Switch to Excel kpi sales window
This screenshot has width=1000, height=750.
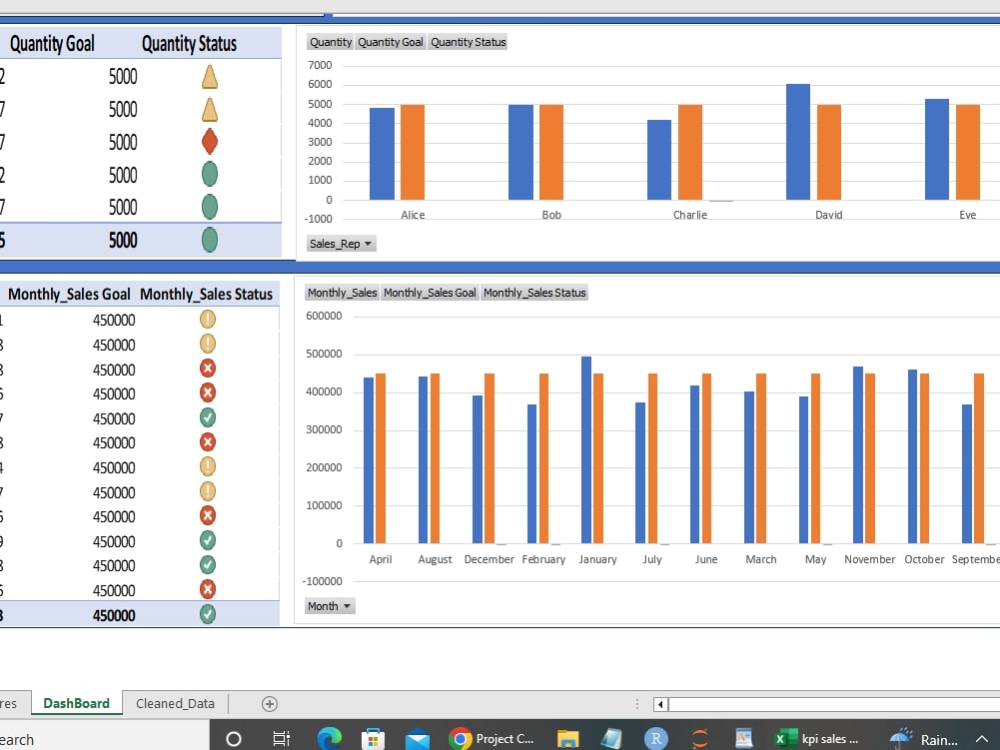[x=816, y=739]
